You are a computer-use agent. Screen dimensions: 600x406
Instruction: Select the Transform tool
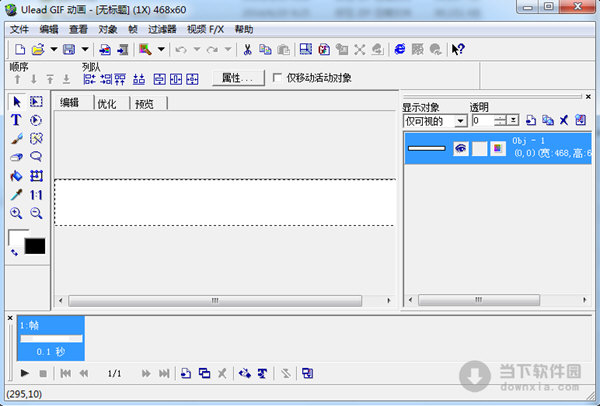[36, 176]
